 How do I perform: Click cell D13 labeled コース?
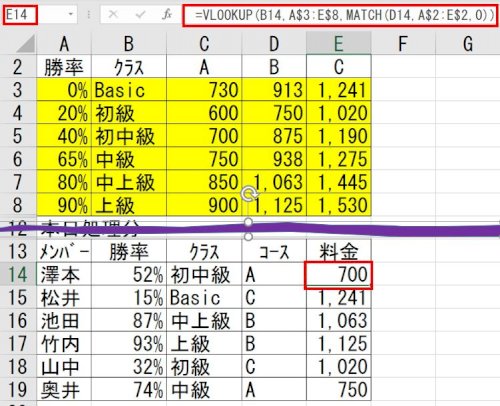(274, 251)
